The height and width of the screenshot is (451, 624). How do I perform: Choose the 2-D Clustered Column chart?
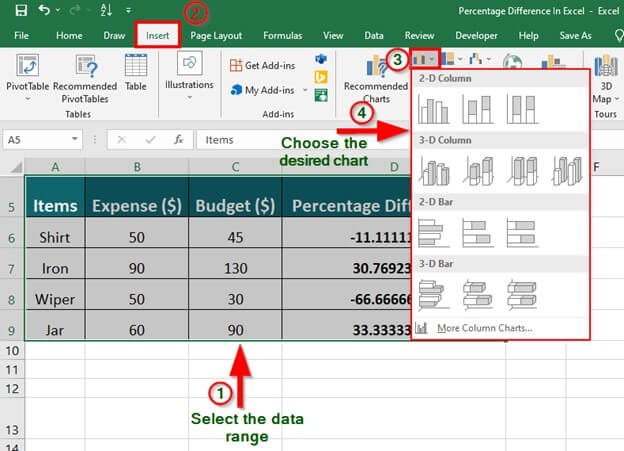[433, 109]
